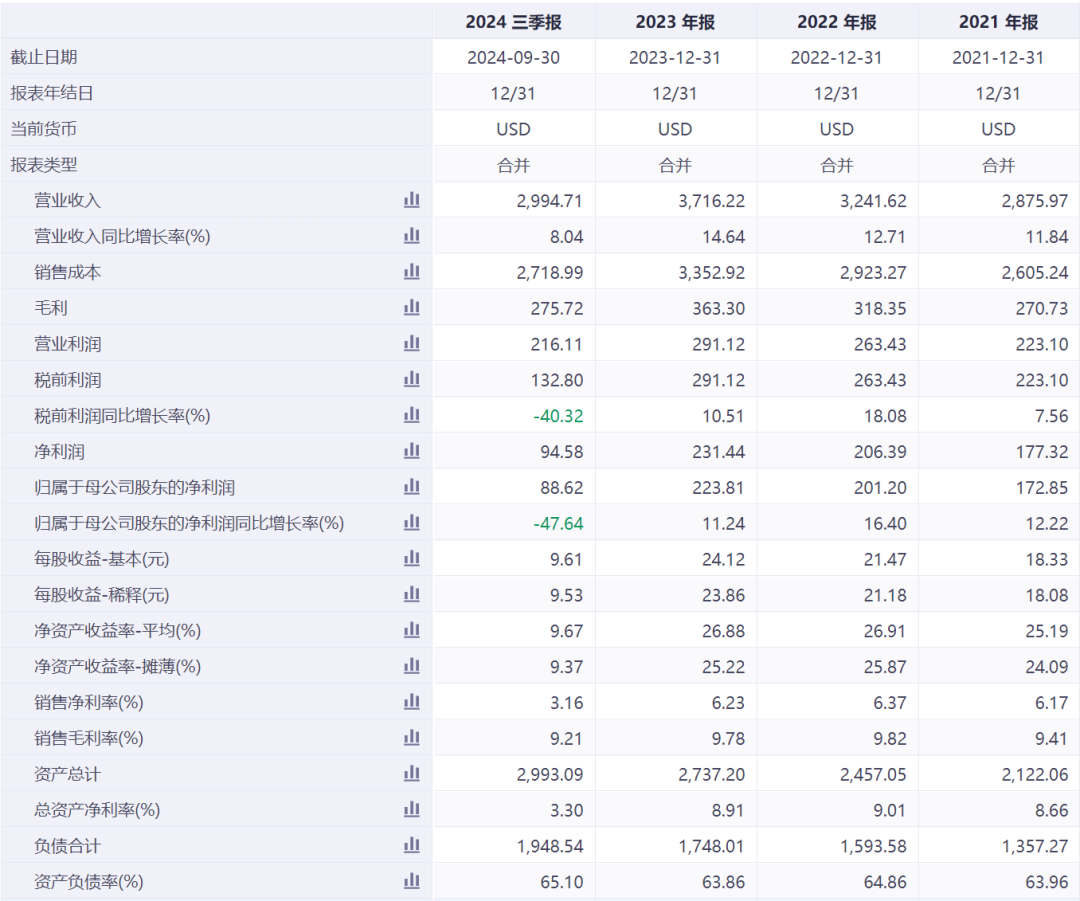The height and width of the screenshot is (901, 1080).
Task: Click chart icon next to 资产负债率(%)
Action: pyautogui.click(x=411, y=882)
